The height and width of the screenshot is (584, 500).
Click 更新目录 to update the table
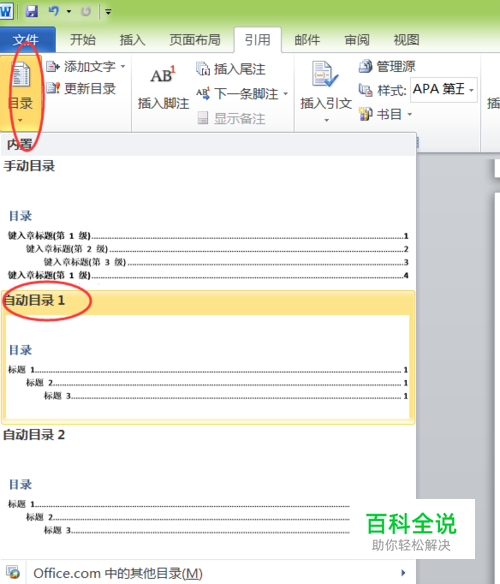81,89
